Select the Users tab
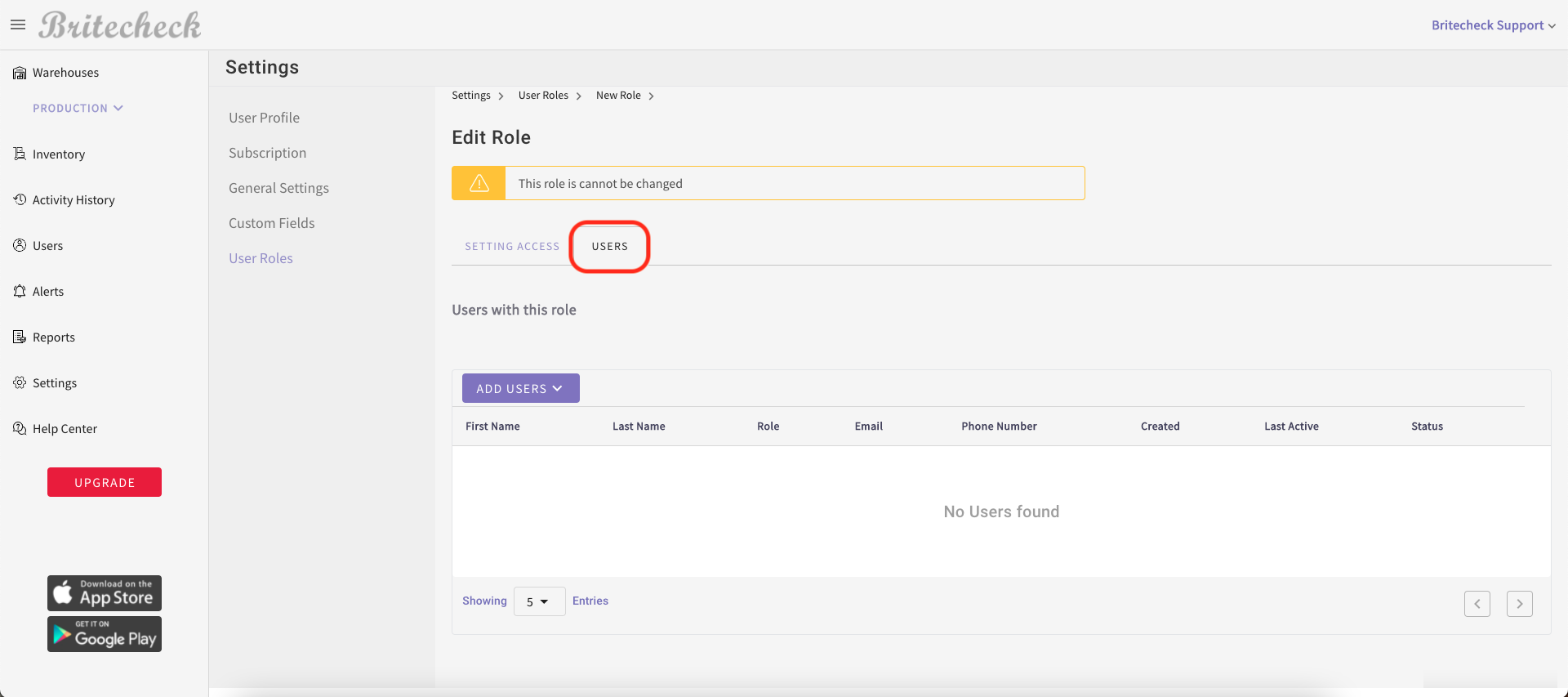This screenshot has height=697, width=1568. pyautogui.click(x=609, y=246)
